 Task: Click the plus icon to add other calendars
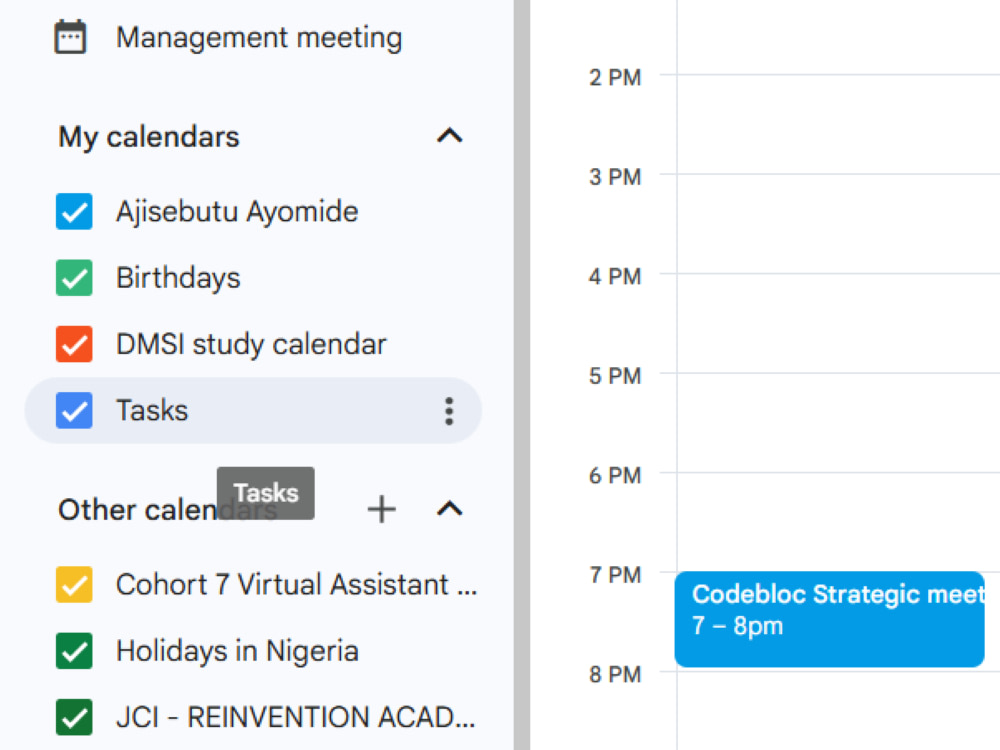[381, 509]
